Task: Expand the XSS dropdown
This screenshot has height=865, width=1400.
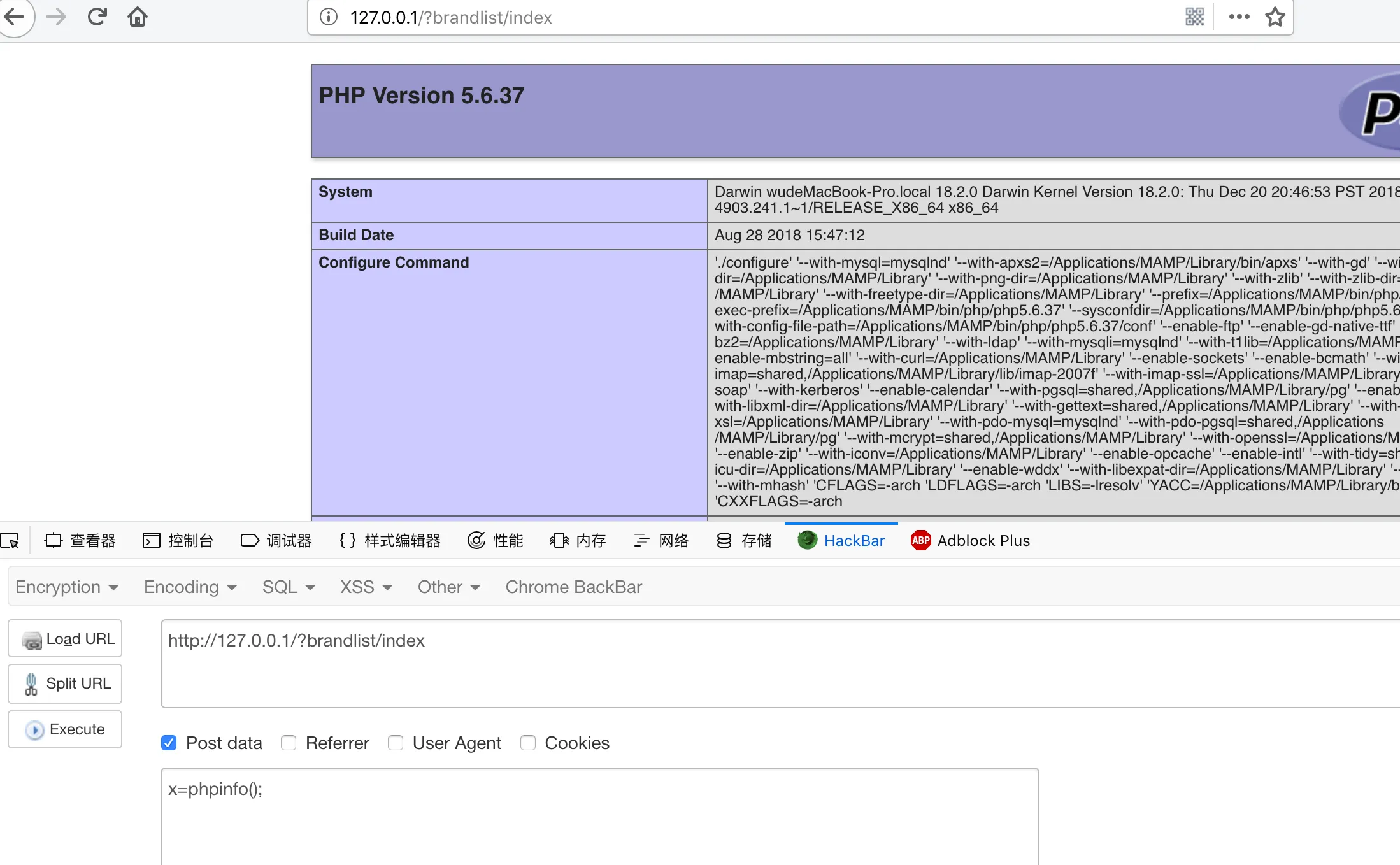Action: pyautogui.click(x=366, y=587)
